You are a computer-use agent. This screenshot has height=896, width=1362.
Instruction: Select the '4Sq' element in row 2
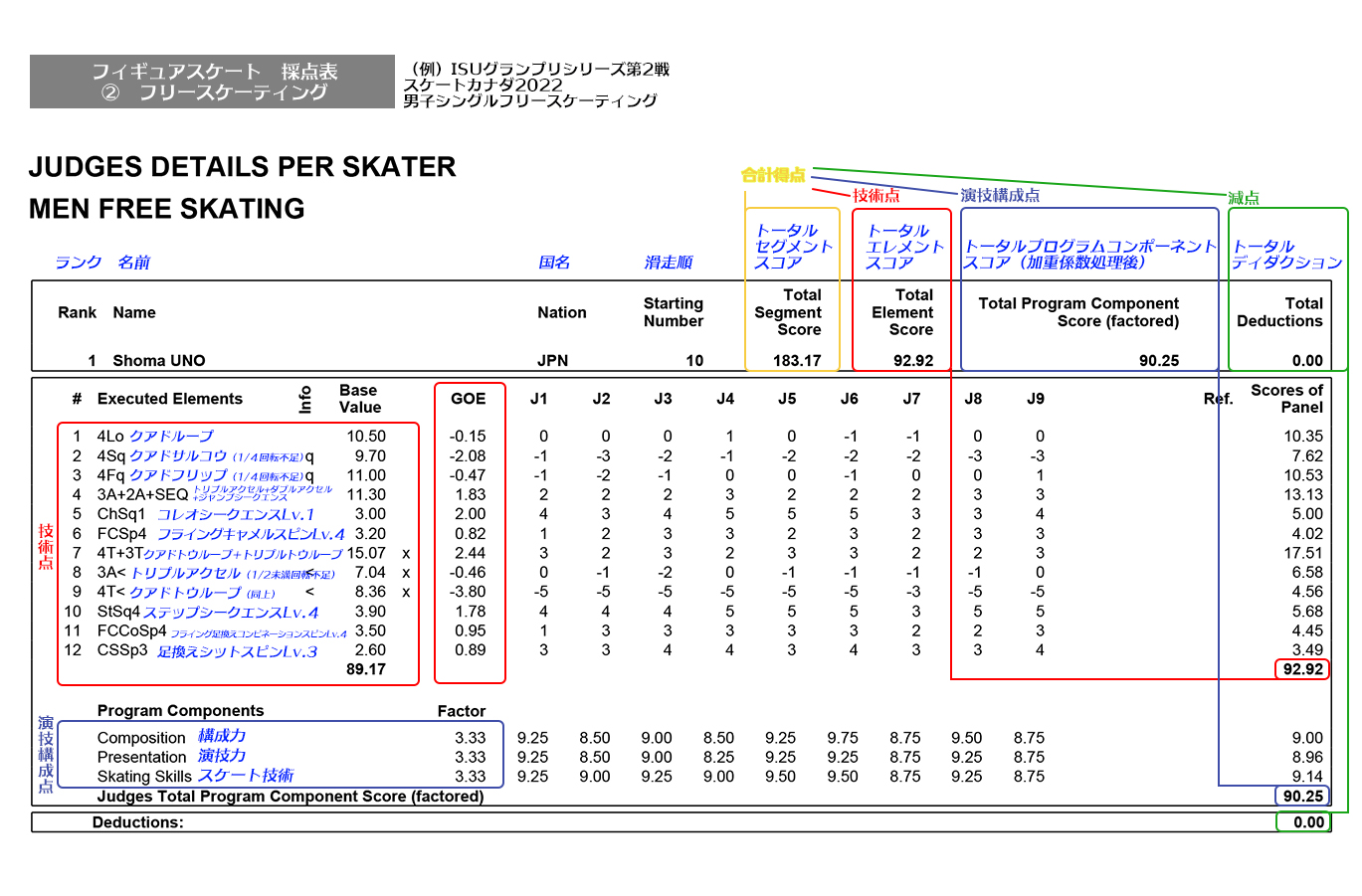coord(111,456)
